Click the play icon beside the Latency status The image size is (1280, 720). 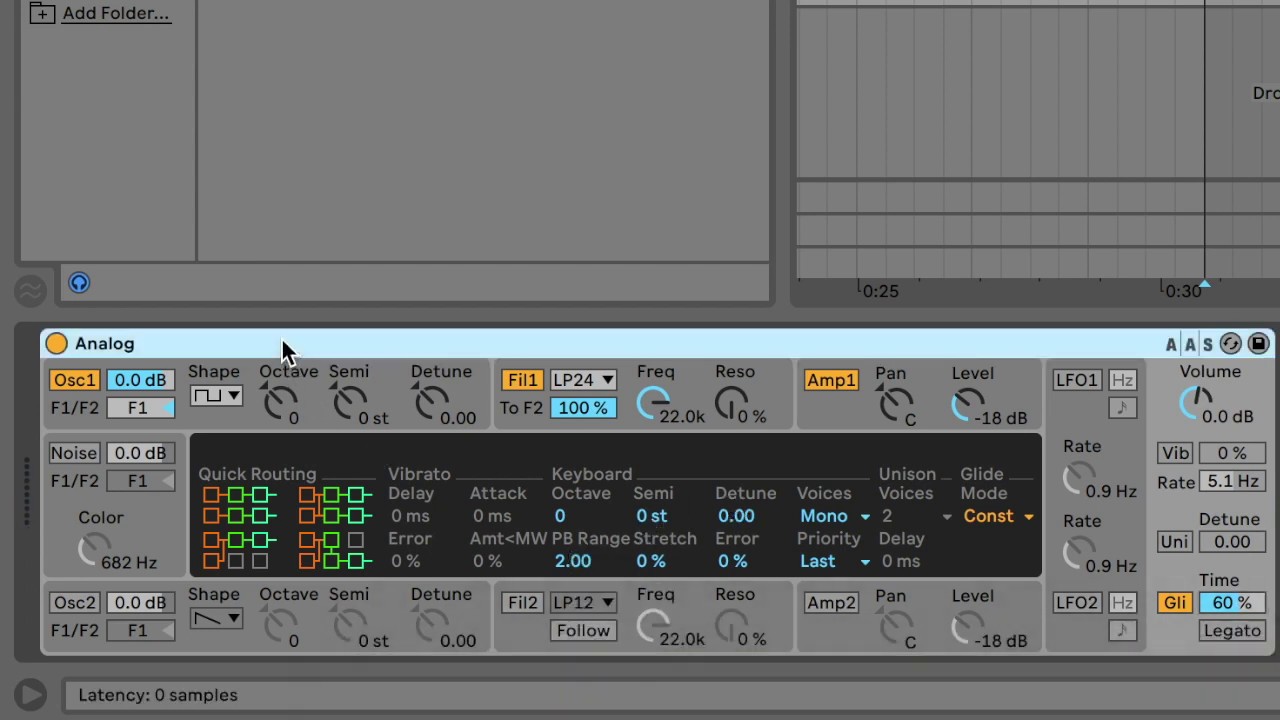(30, 694)
